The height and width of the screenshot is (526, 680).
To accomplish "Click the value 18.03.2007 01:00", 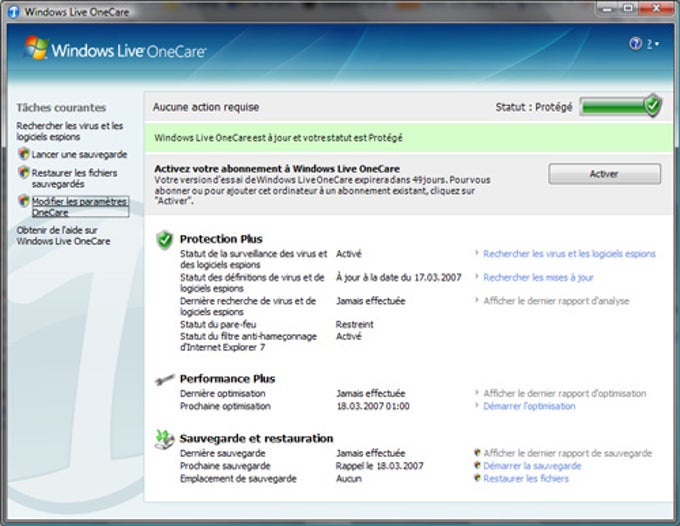I will click(373, 406).
